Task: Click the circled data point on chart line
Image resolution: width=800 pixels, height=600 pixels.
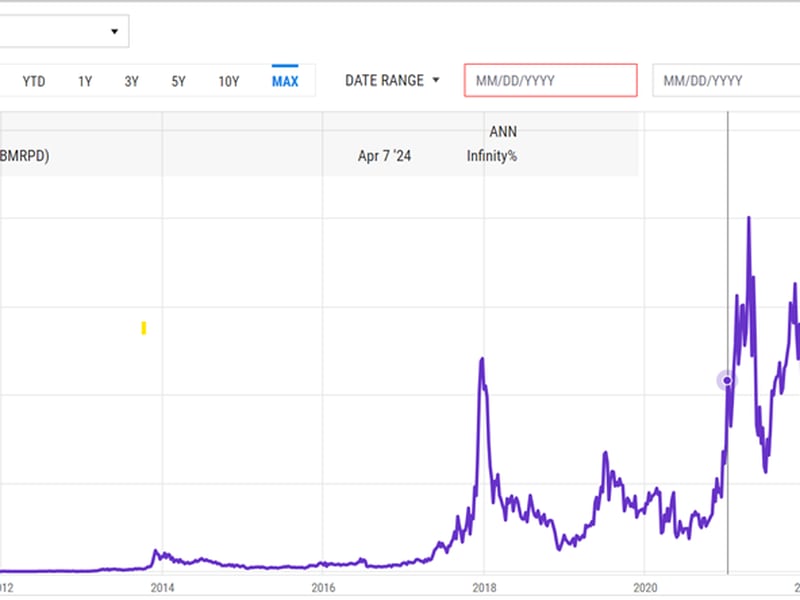Action: [x=727, y=380]
